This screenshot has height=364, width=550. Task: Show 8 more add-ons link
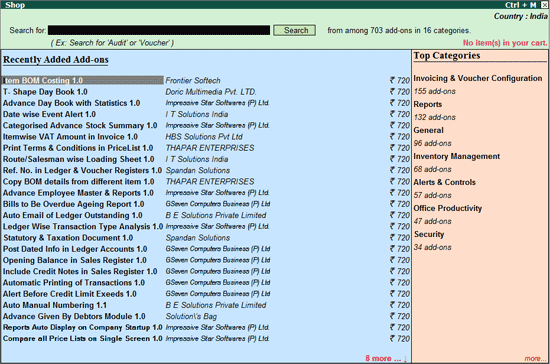click(x=386, y=358)
